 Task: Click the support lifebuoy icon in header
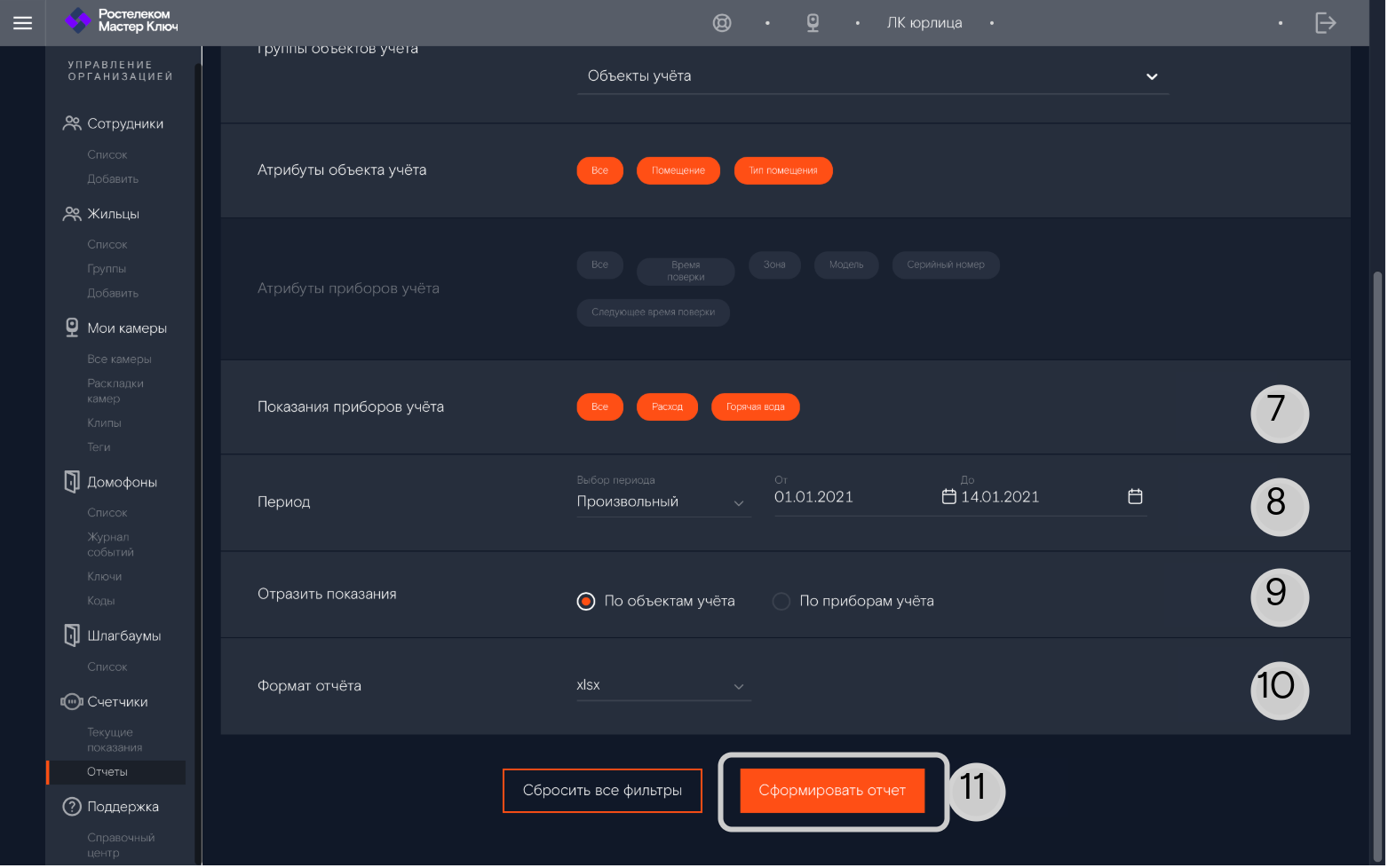click(x=722, y=23)
